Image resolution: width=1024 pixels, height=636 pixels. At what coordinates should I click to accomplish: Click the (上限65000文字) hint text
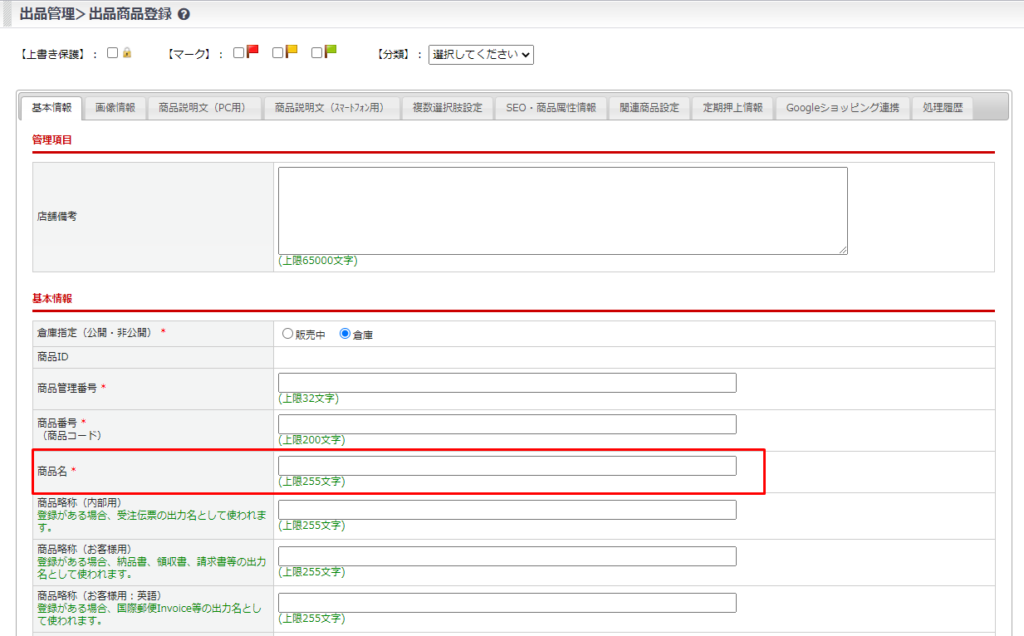318,261
